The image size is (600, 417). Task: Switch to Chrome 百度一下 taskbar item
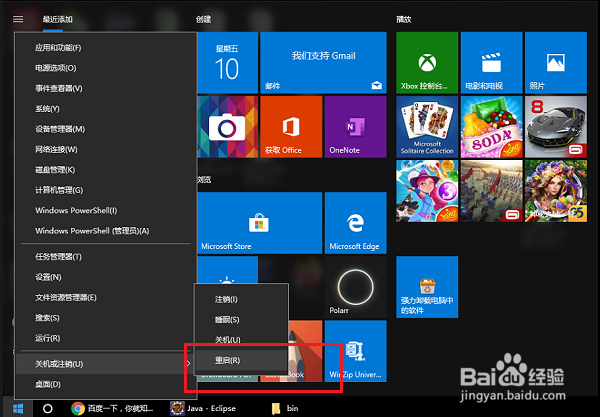[113, 409]
